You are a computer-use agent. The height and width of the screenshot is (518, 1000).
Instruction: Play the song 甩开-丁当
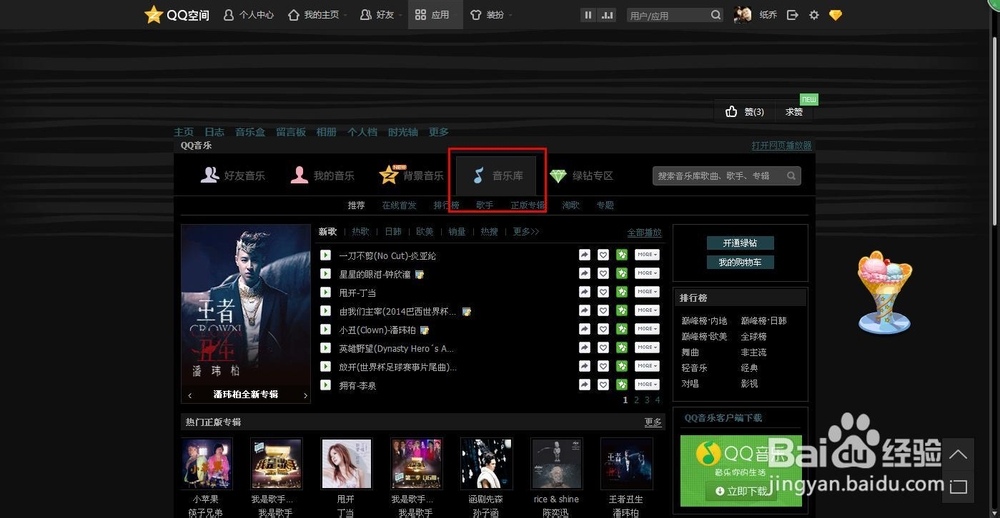click(325, 292)
